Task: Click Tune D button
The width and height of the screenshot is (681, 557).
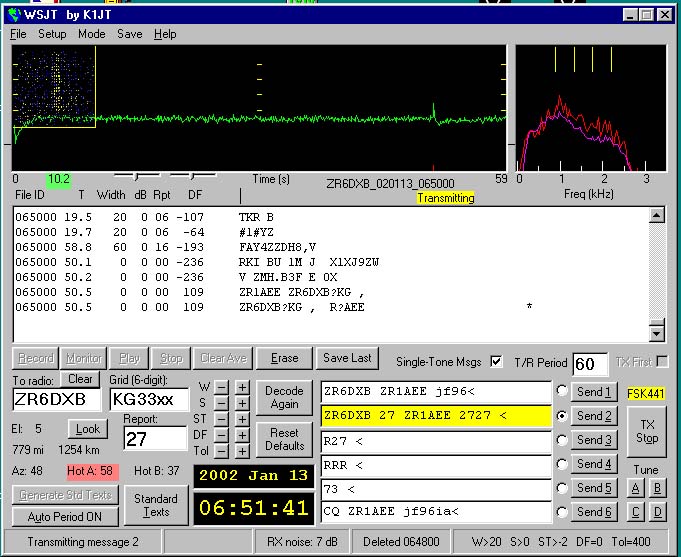Action: tap(657, 513)
